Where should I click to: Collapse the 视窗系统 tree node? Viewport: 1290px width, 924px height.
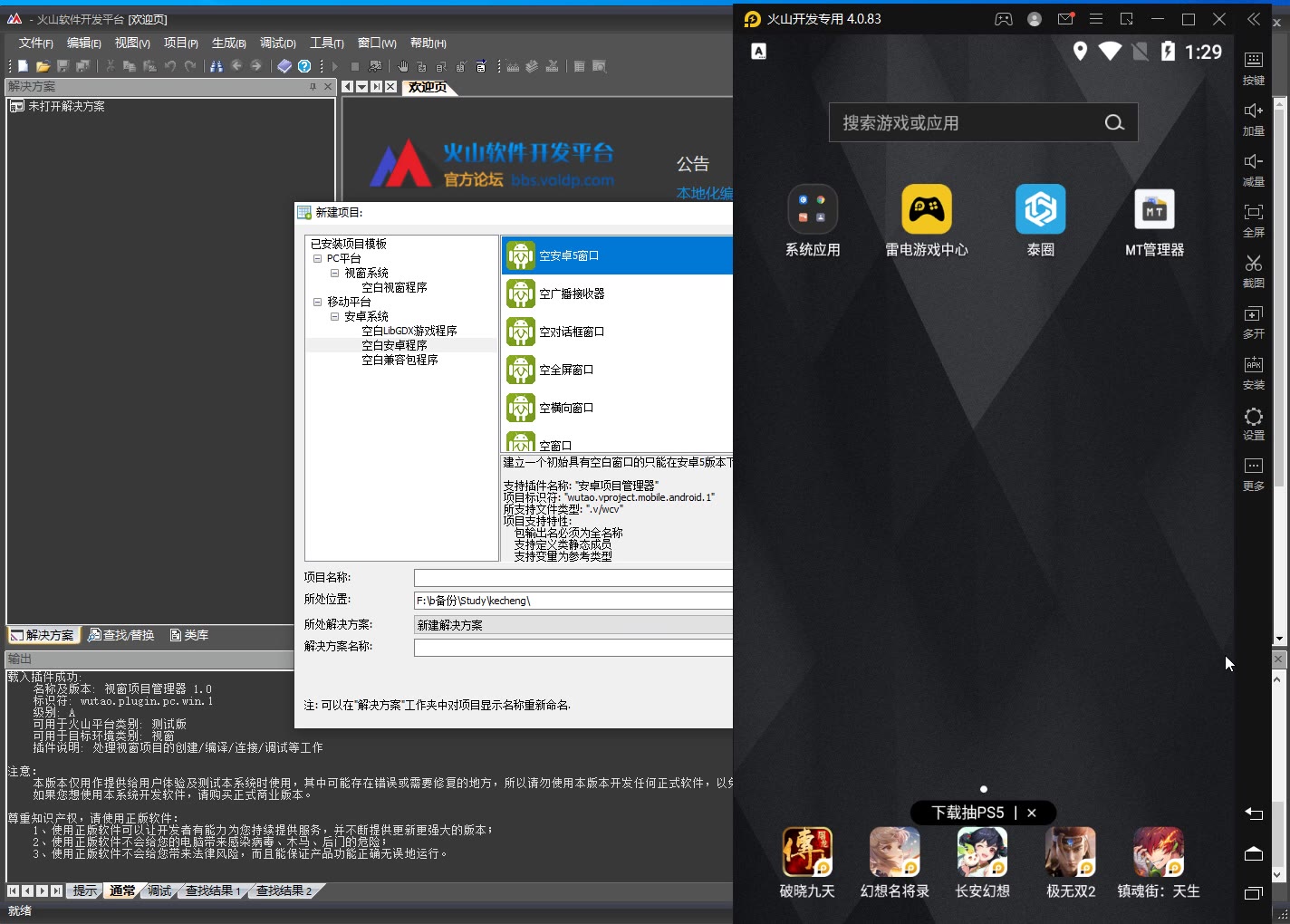click(334, 273)
